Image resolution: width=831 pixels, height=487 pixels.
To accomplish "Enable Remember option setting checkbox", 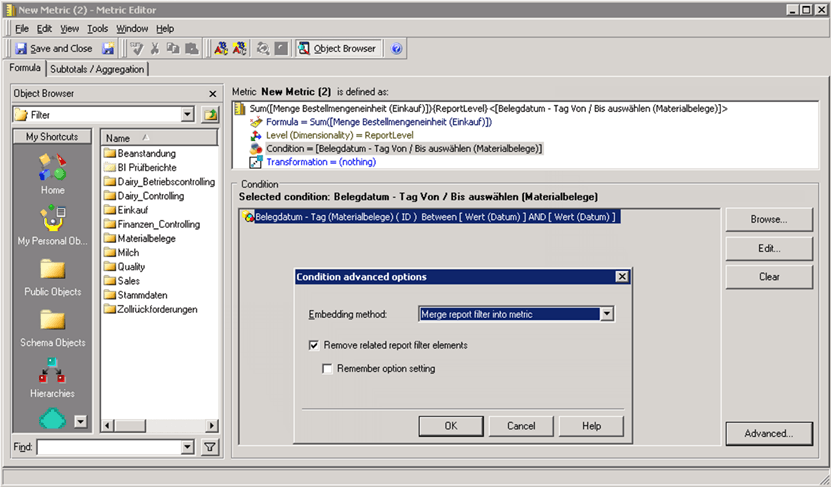I will pyautogui.click(x=327, y=369).
